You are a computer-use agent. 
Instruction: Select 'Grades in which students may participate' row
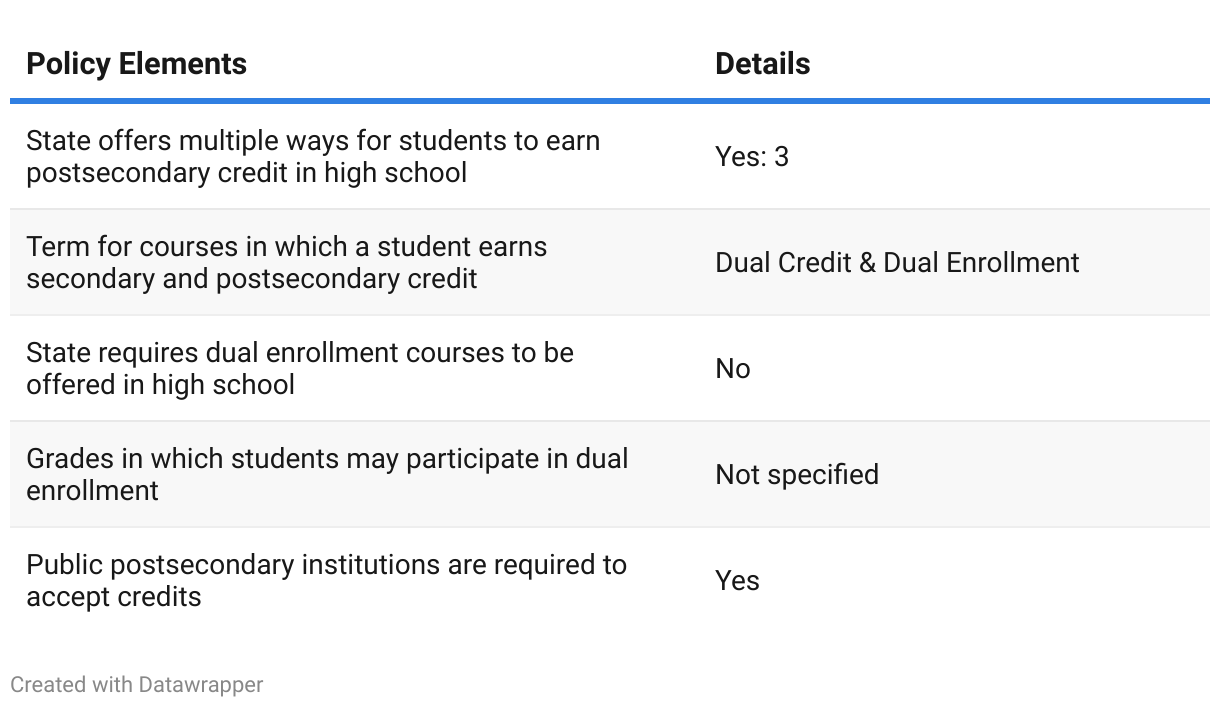tap(610, 475)
